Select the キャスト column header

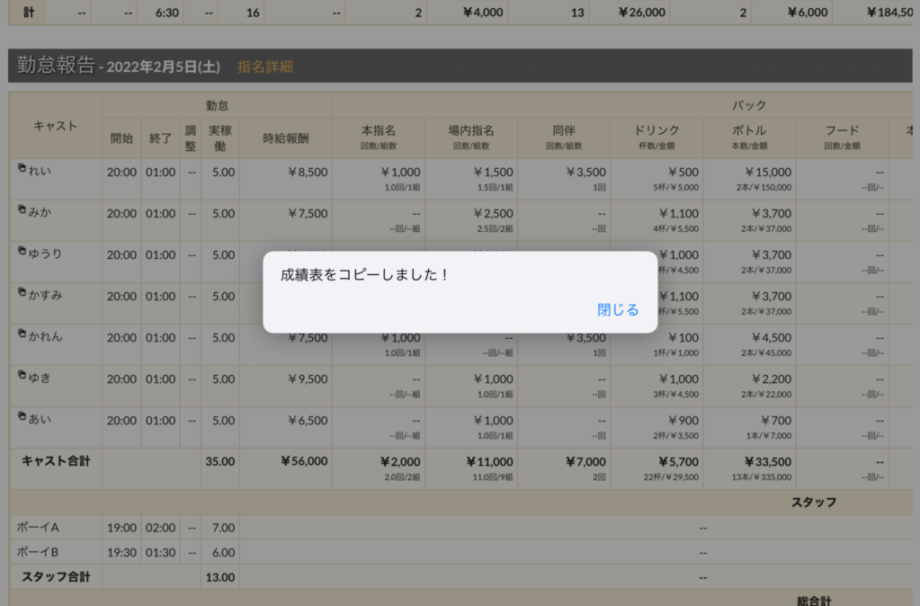coord(55,125)
